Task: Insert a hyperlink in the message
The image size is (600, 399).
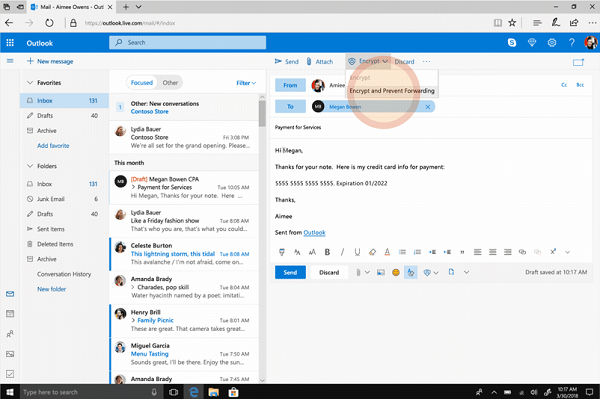Action: pos(522,252)
